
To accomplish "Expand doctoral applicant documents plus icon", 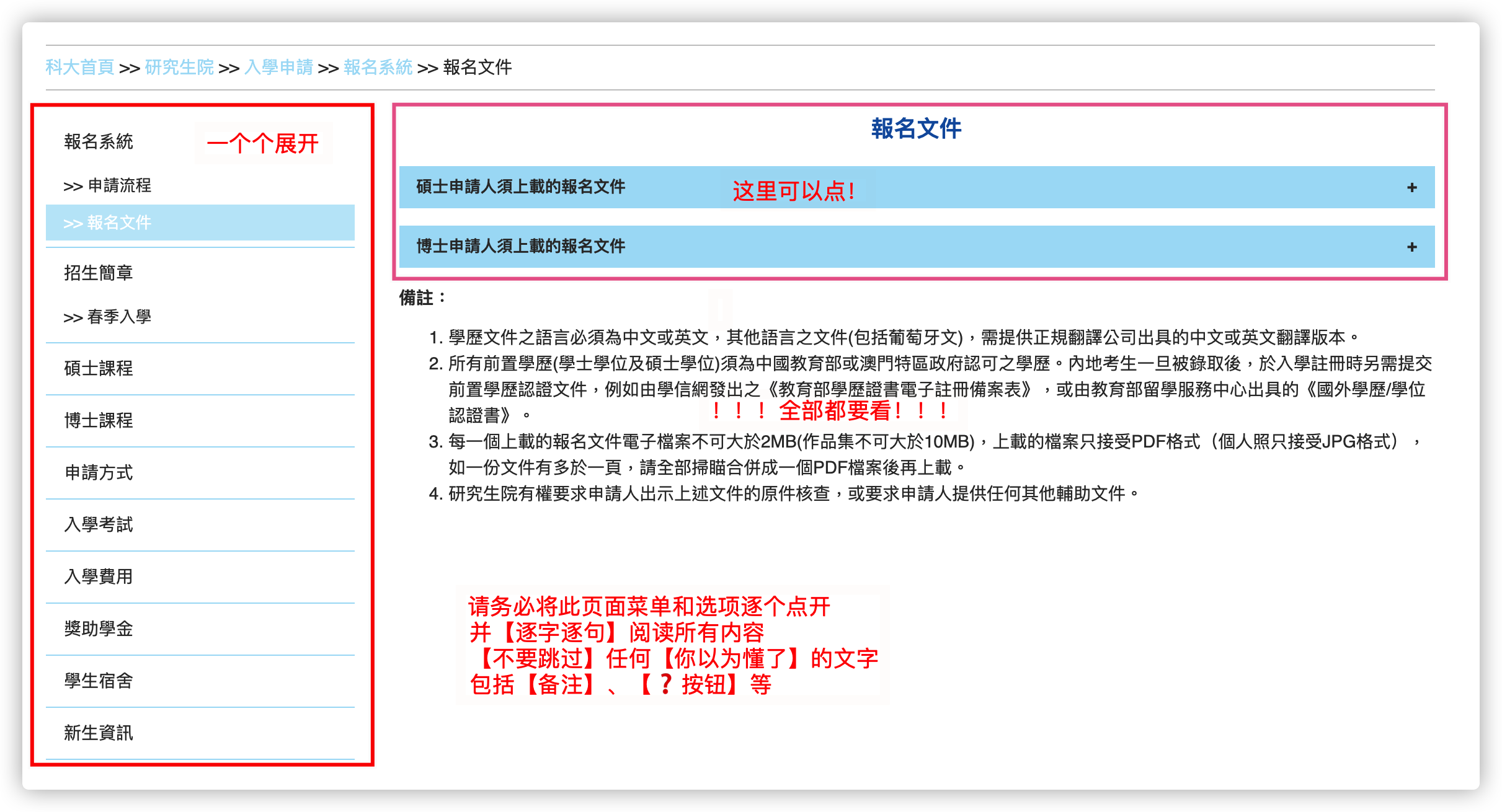I will tap(1412, 247).
